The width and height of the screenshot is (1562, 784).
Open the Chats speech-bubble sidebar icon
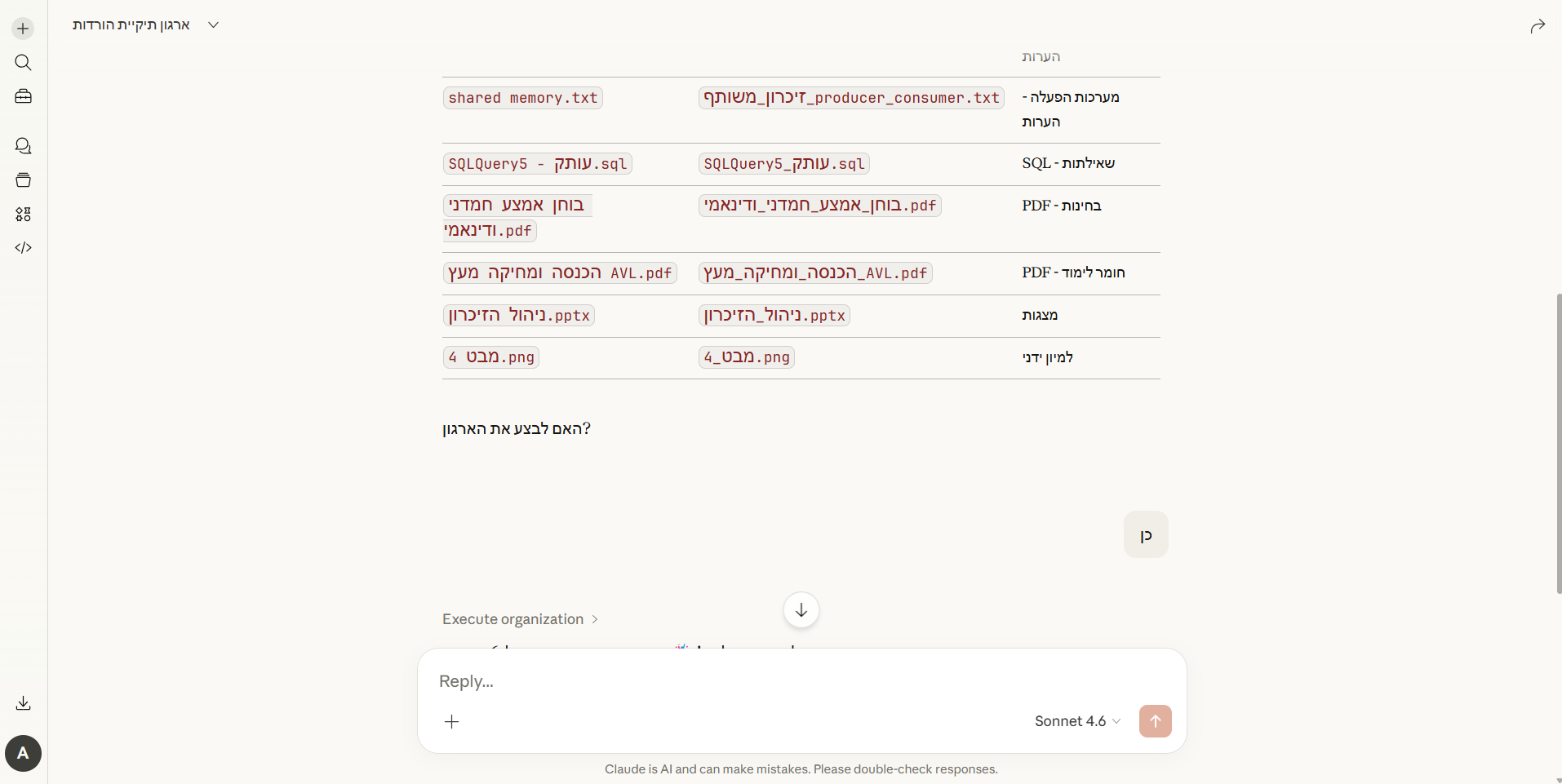[23, 146]
